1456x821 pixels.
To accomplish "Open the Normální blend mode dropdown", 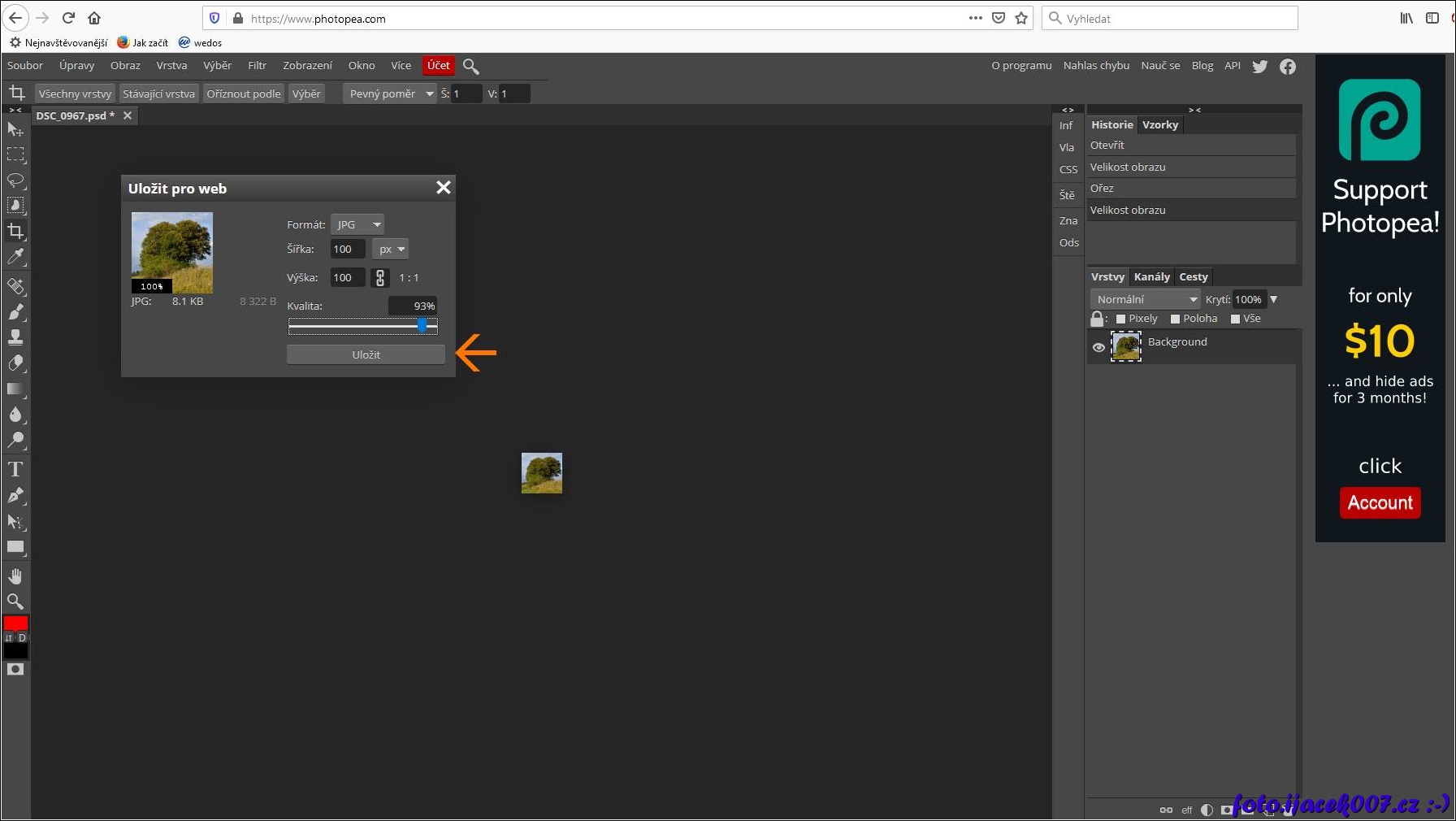I will (x=1146, y=299).
